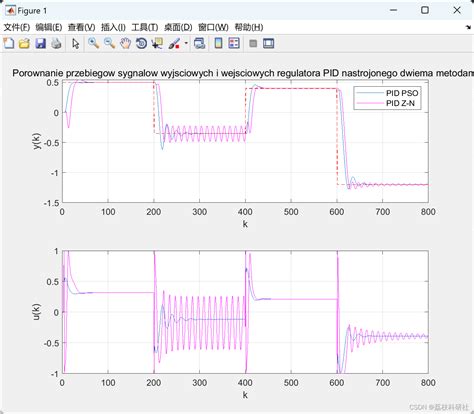474x414 pixels.
Task: Click the New Figure toolbar icon
Action: (9, 43)
